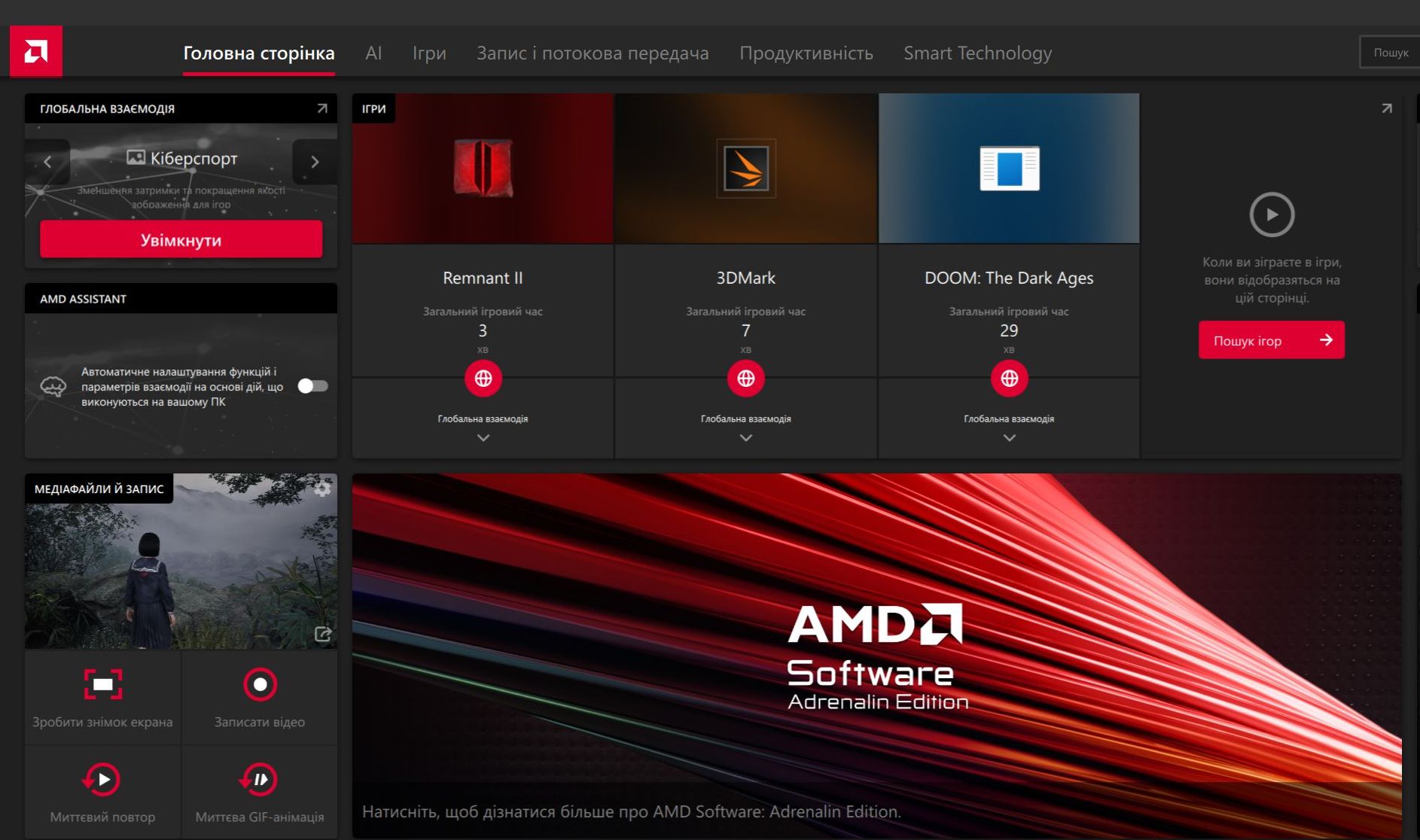Toggle the AMD Assistant auto-tuning switch

(x=312, y=386)
